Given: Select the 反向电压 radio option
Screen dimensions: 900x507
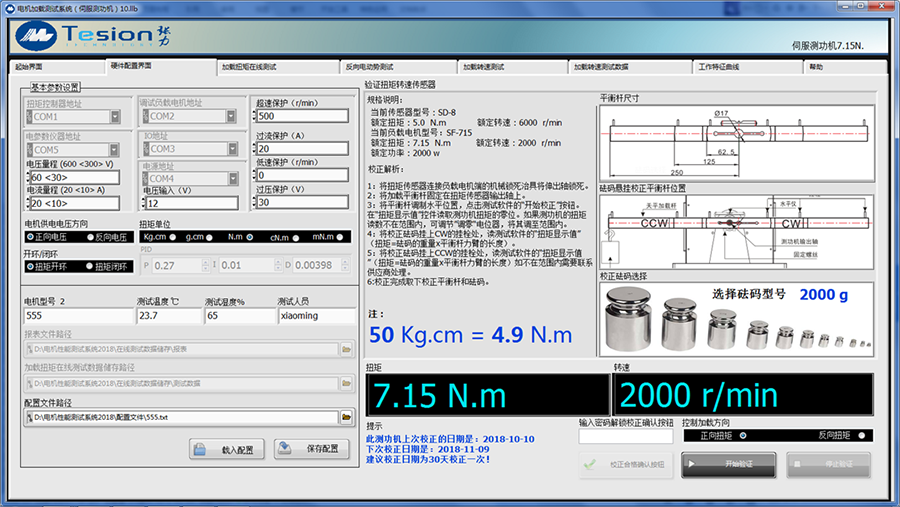Looking at the screenshot, I should tap(92, 237).
